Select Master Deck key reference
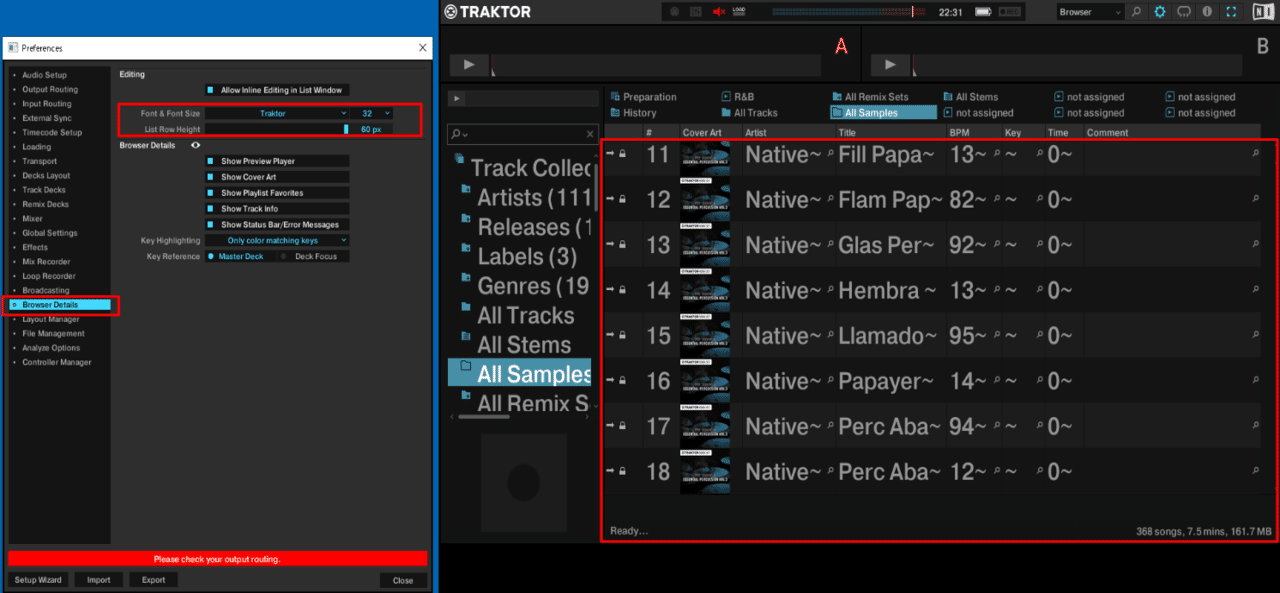 click(240, 257)
